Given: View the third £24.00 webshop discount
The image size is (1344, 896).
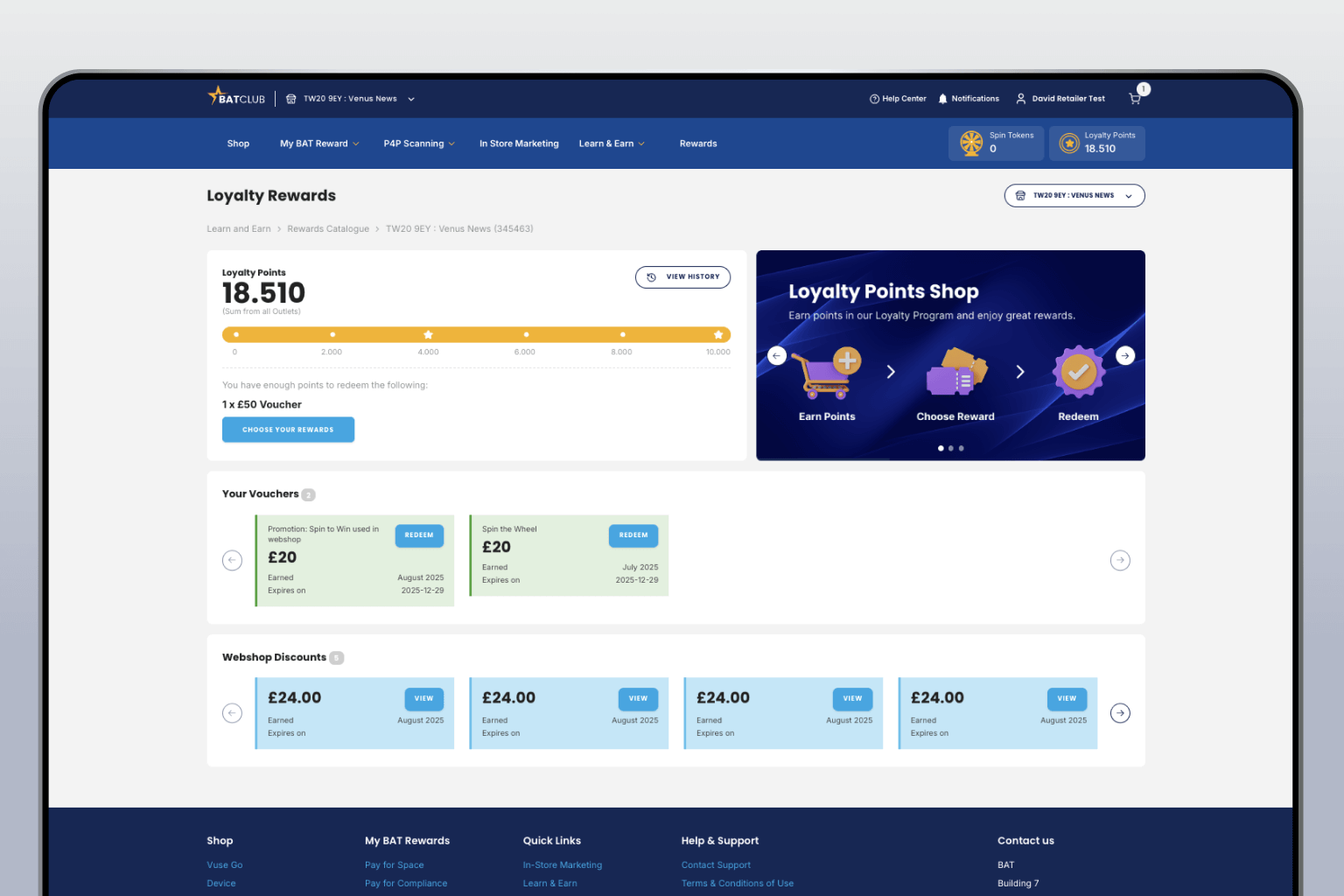Looking at the screenshot, I should [852, 699].
